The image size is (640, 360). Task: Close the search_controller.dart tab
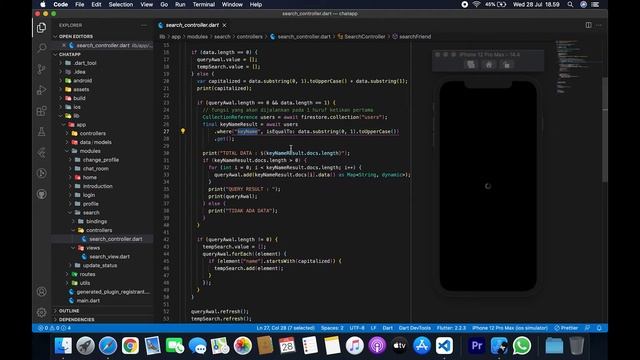(224, 25)
